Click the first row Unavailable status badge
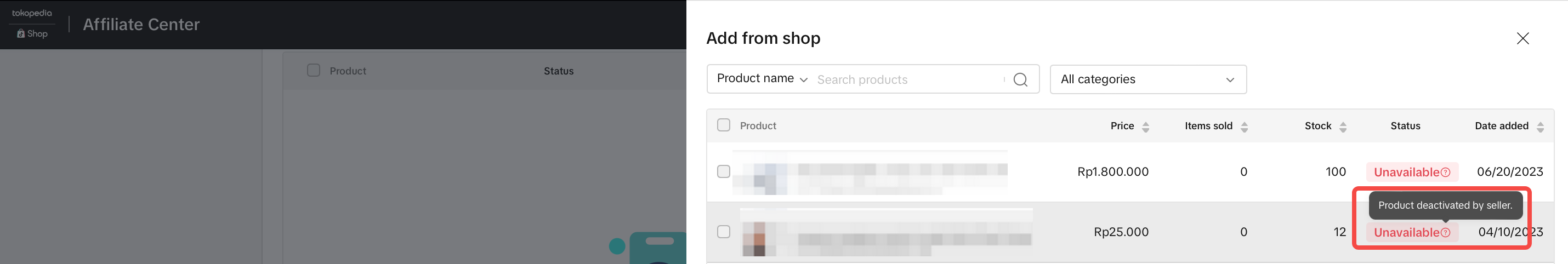This screenshot has height=264, width=1568. [x=1406, y=172]
